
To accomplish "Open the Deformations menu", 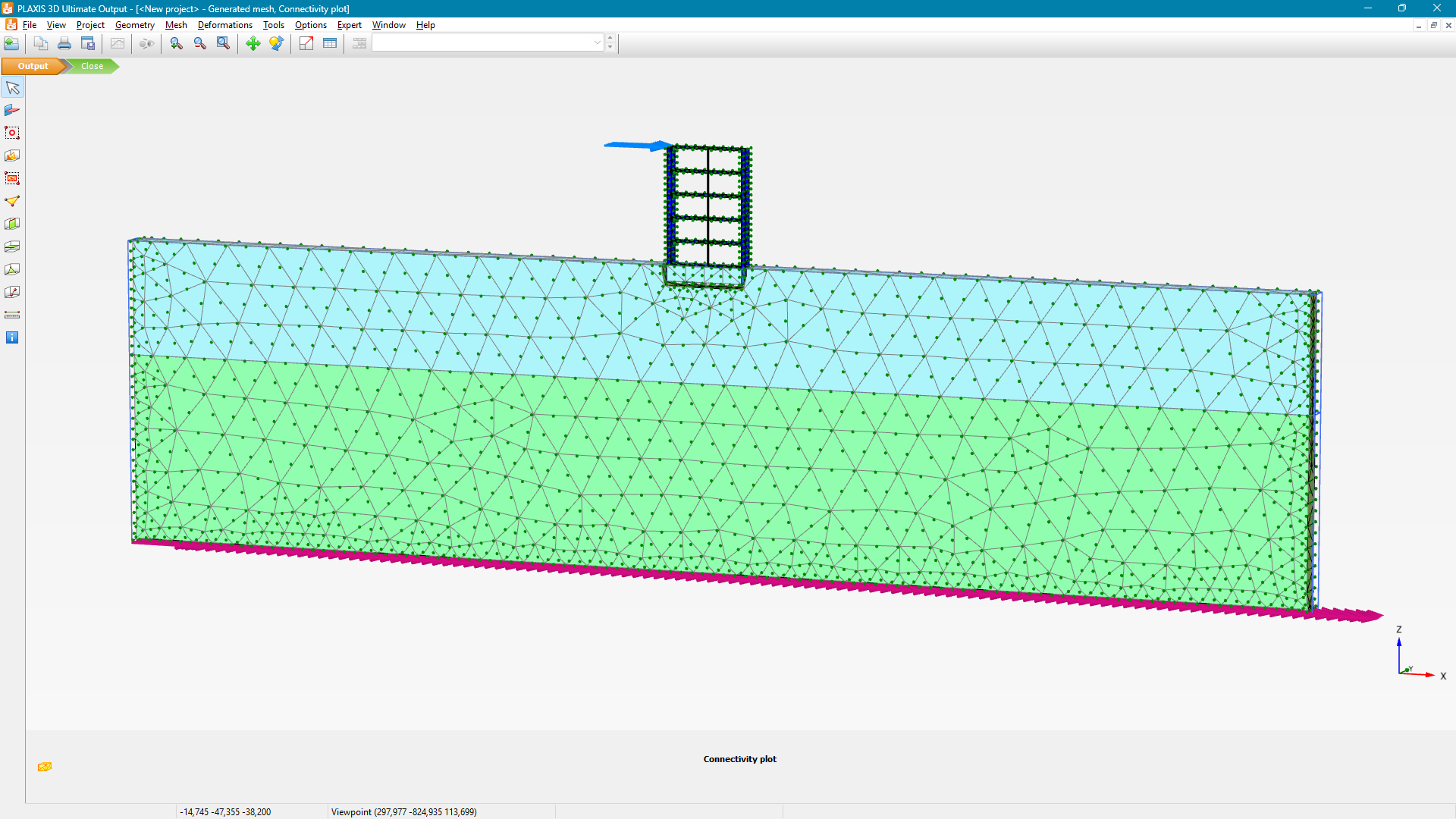I will coord(224,25).
